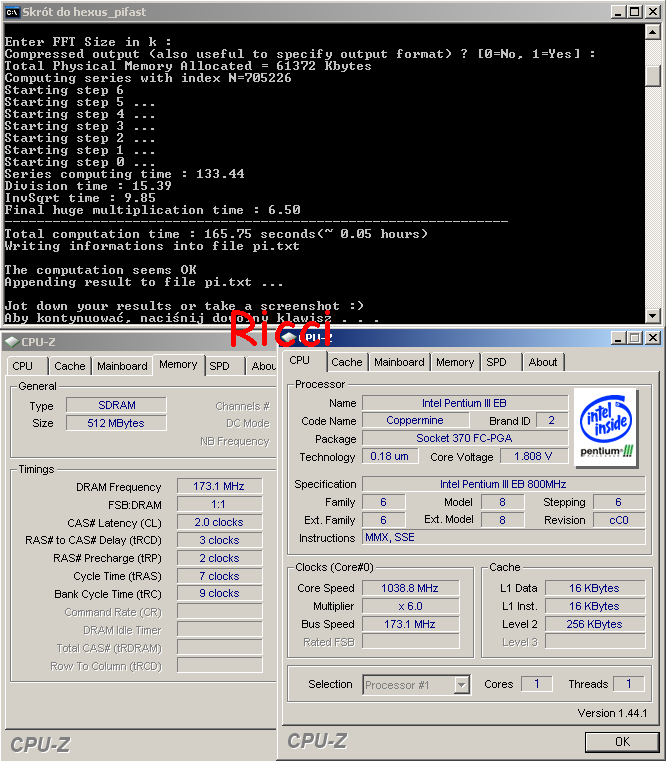
Task: Click the L1 Data value '16 KBytes'
Action: [x=595, y=588]
